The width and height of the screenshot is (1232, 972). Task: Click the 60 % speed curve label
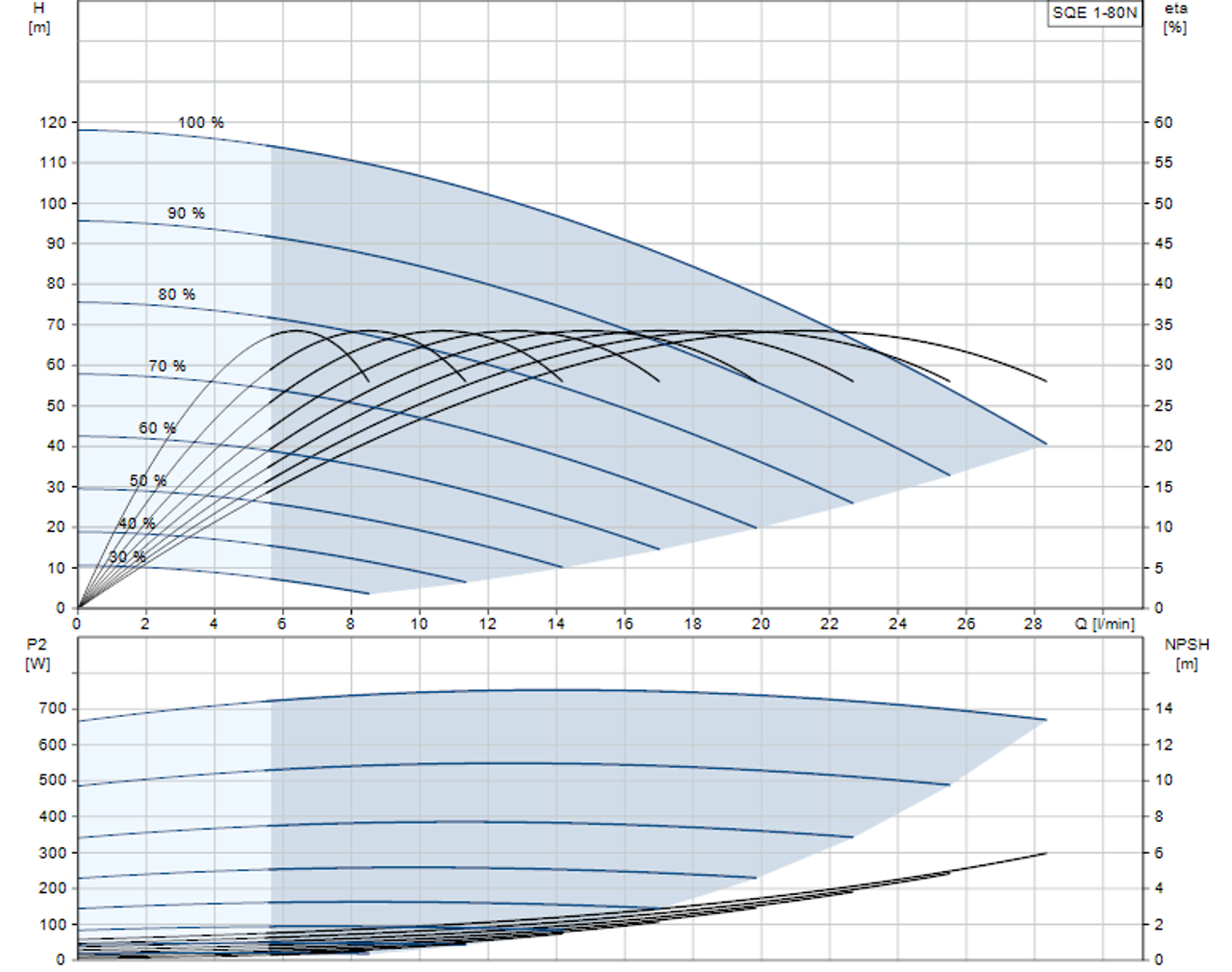point(157,427)
